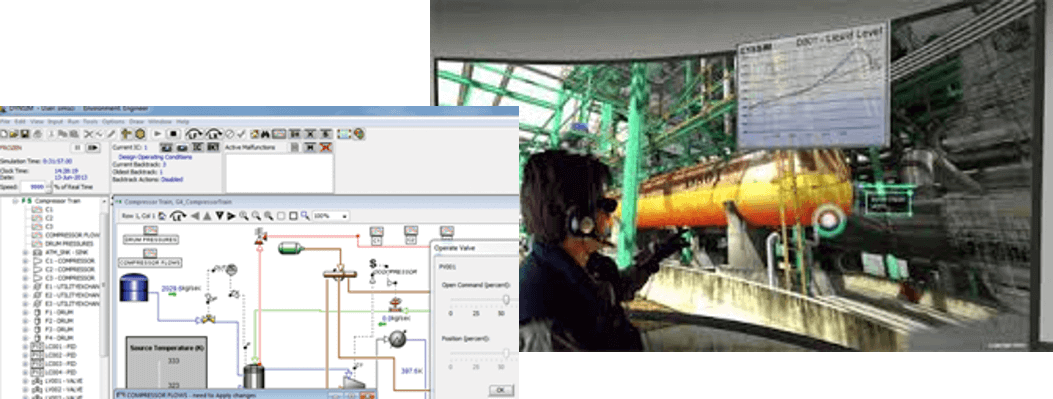Open the Help menu
1053x399 pixels.
[183, 122]
